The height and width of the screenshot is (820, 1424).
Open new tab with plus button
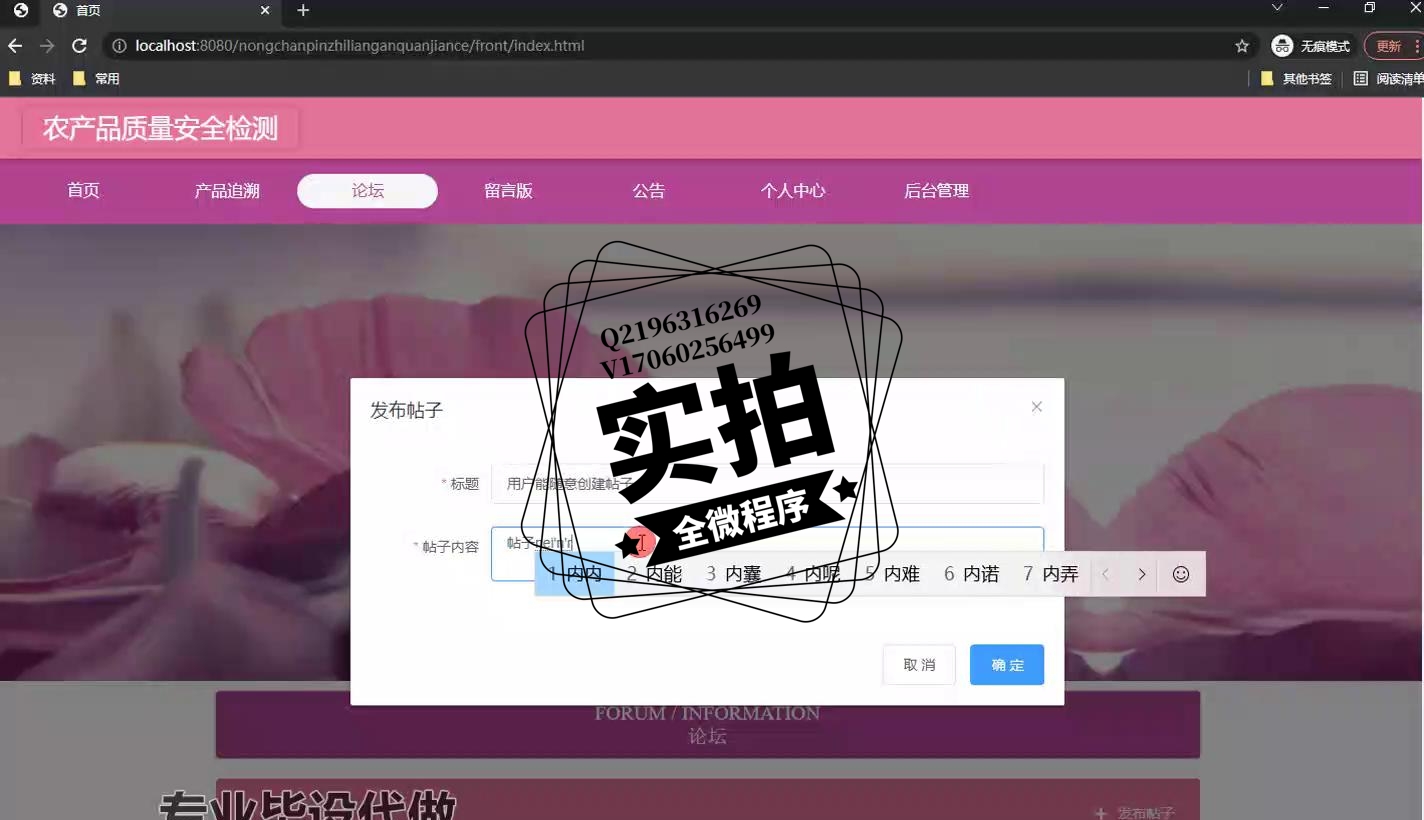point(303,10)
